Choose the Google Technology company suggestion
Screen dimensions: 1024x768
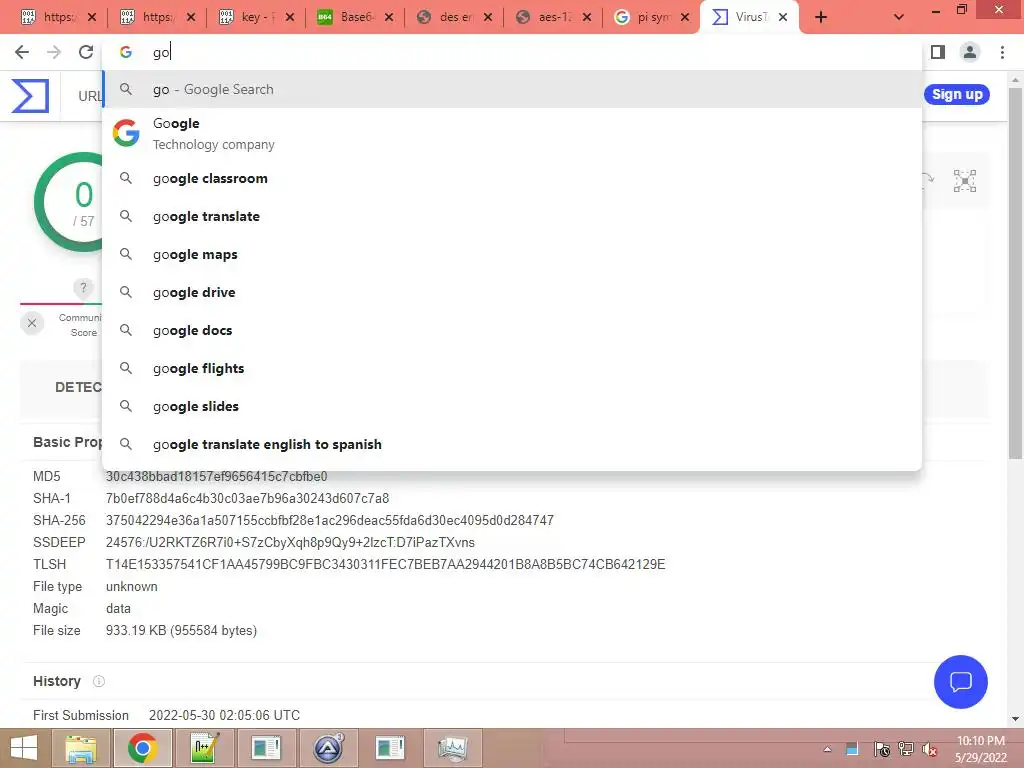click(512, 133)
